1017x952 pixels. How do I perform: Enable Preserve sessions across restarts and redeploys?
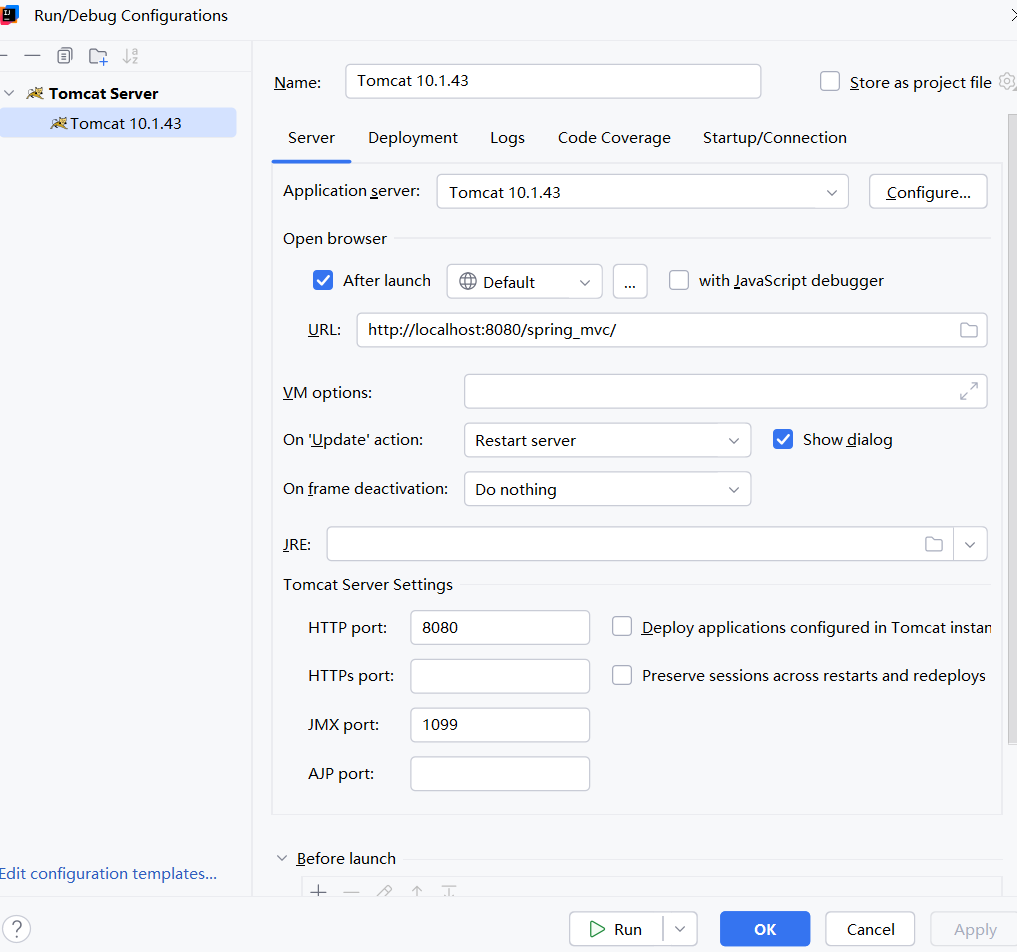[x=622, y=675]
